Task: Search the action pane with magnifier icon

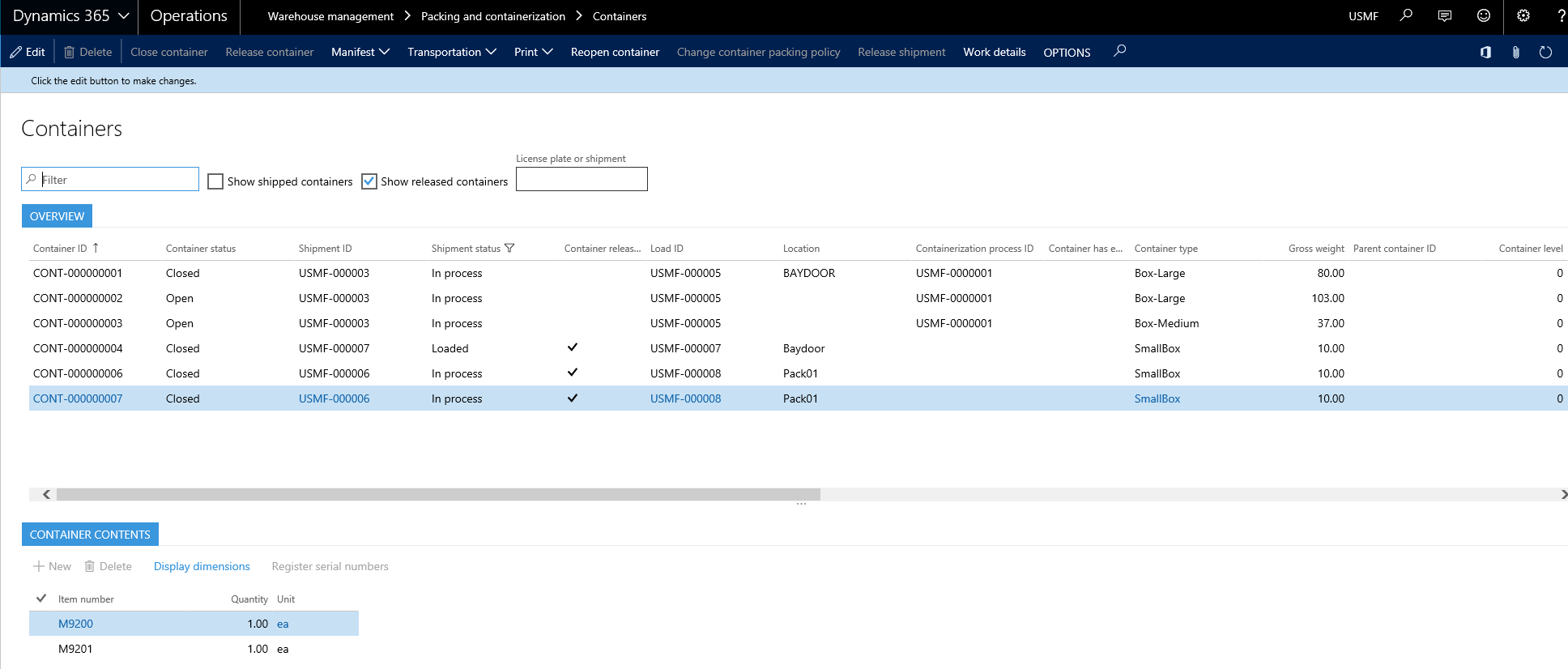Action: pyautogui.click(x=1119, y=51)
